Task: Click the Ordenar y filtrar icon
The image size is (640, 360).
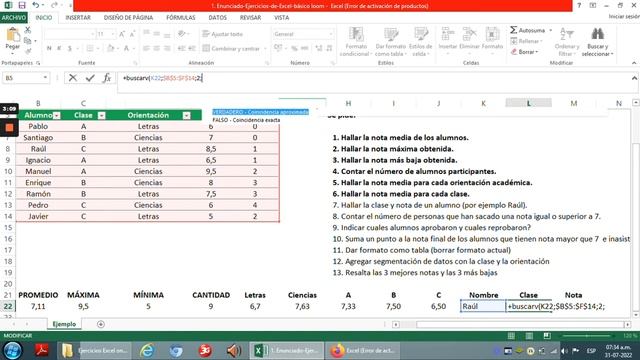Action: coord(567,35)
